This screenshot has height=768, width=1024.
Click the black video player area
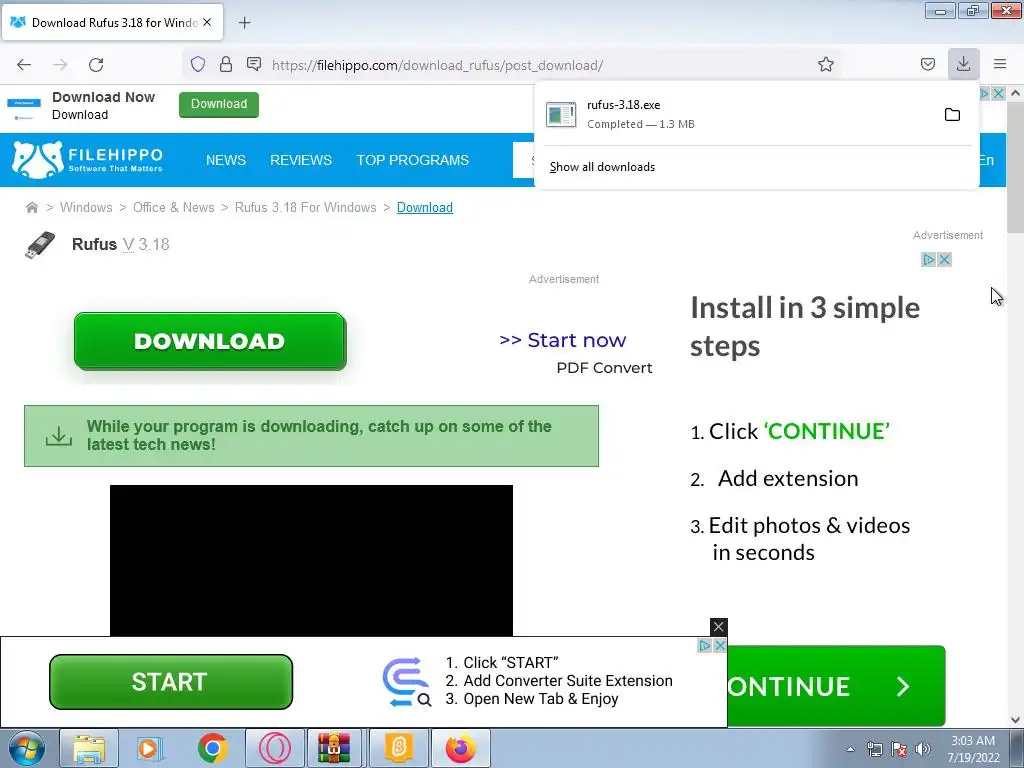(x=312, y=560)
